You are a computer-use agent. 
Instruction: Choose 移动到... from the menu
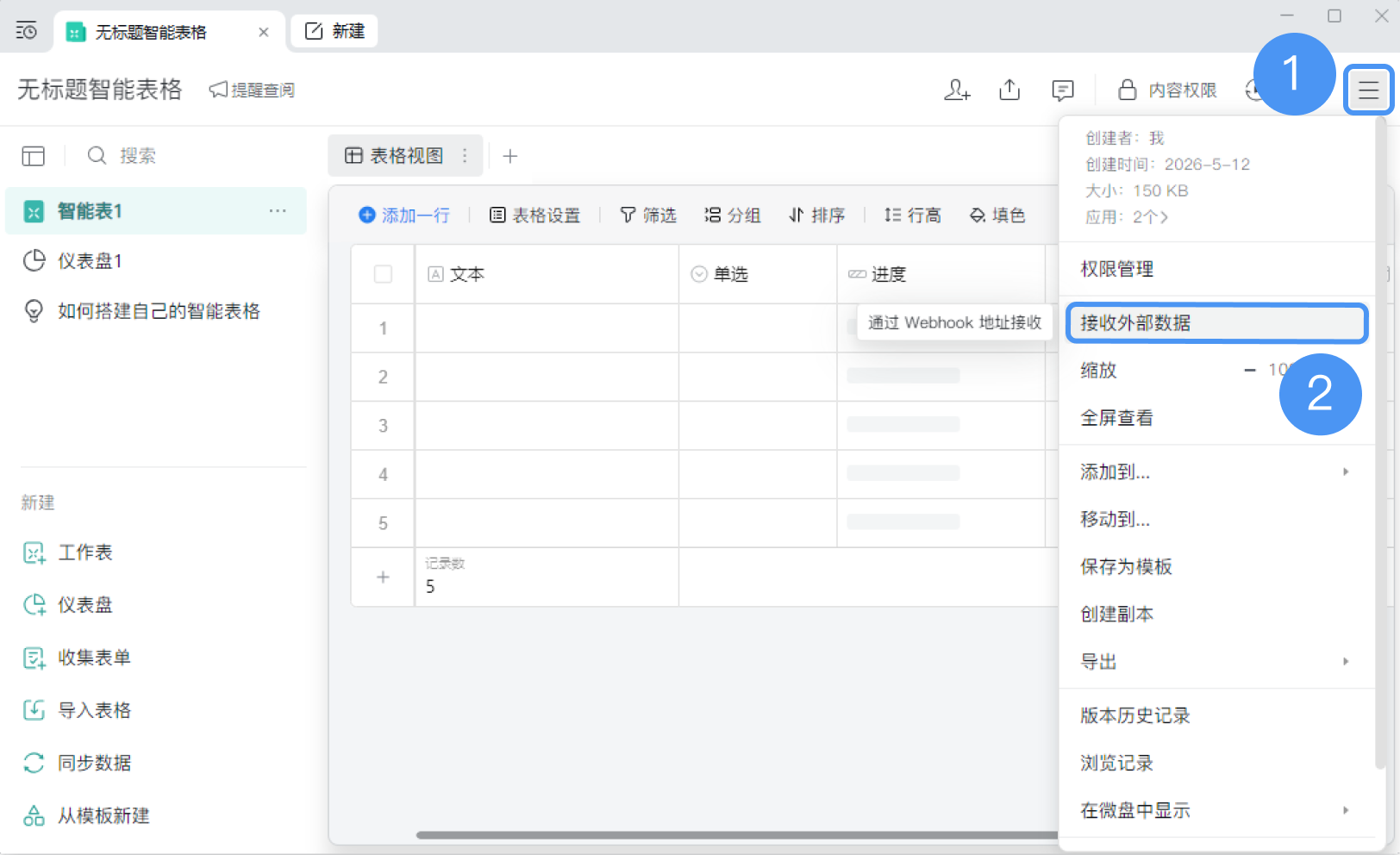click(x=1216, y=520)
